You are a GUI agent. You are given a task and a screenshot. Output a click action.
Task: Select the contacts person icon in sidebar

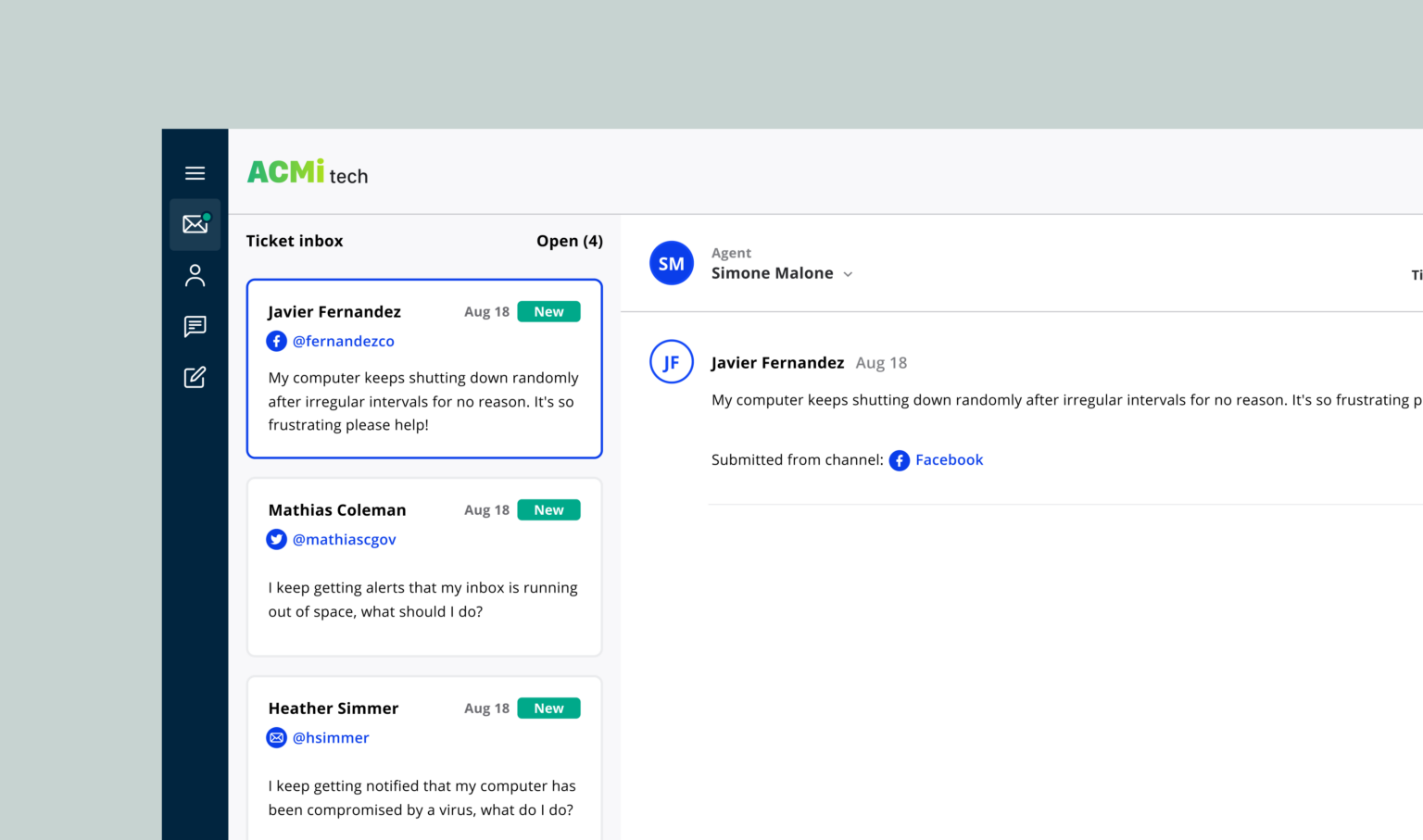point(195,275)
